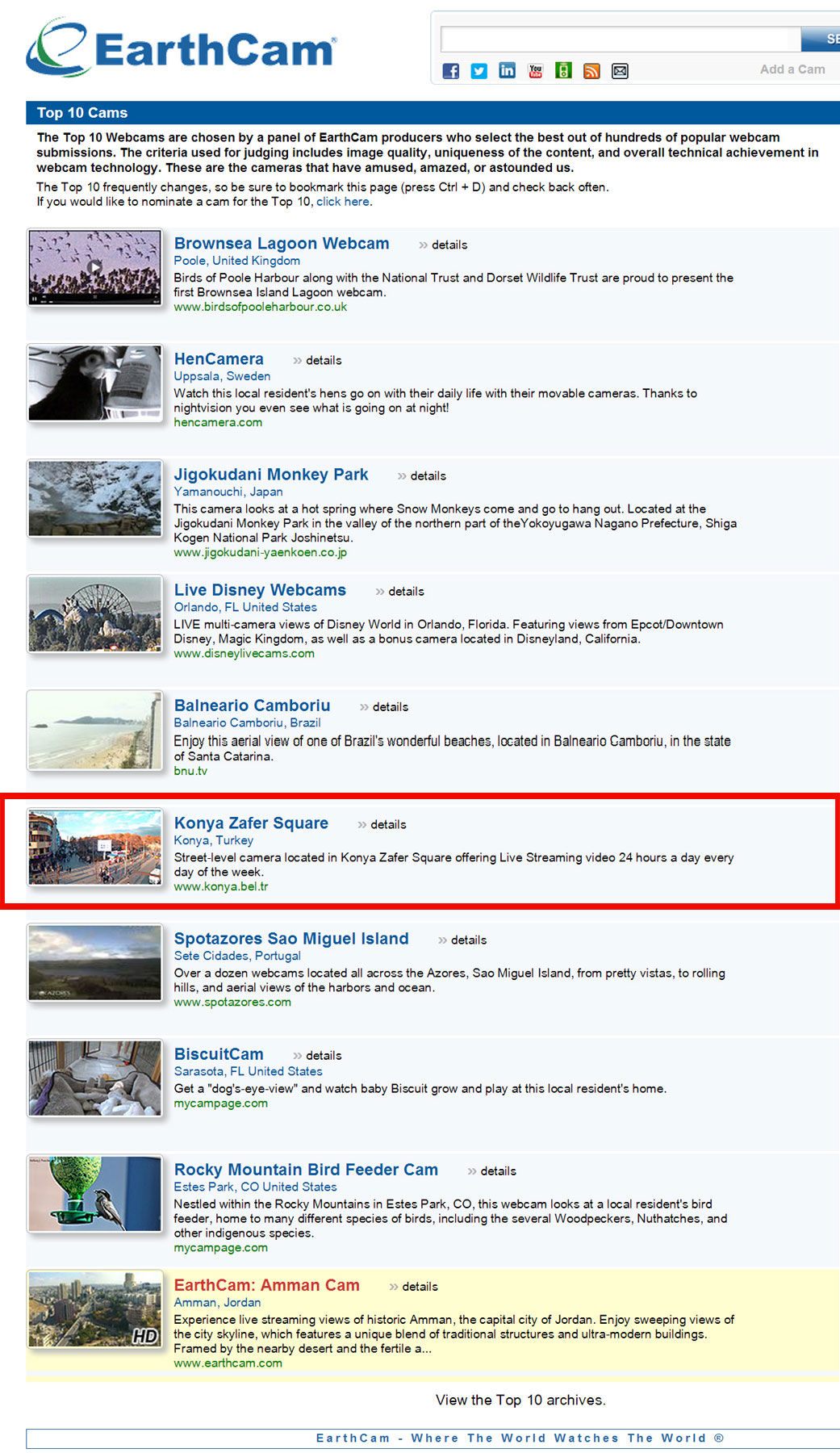Click the EarthCam logo

[182, 47]
